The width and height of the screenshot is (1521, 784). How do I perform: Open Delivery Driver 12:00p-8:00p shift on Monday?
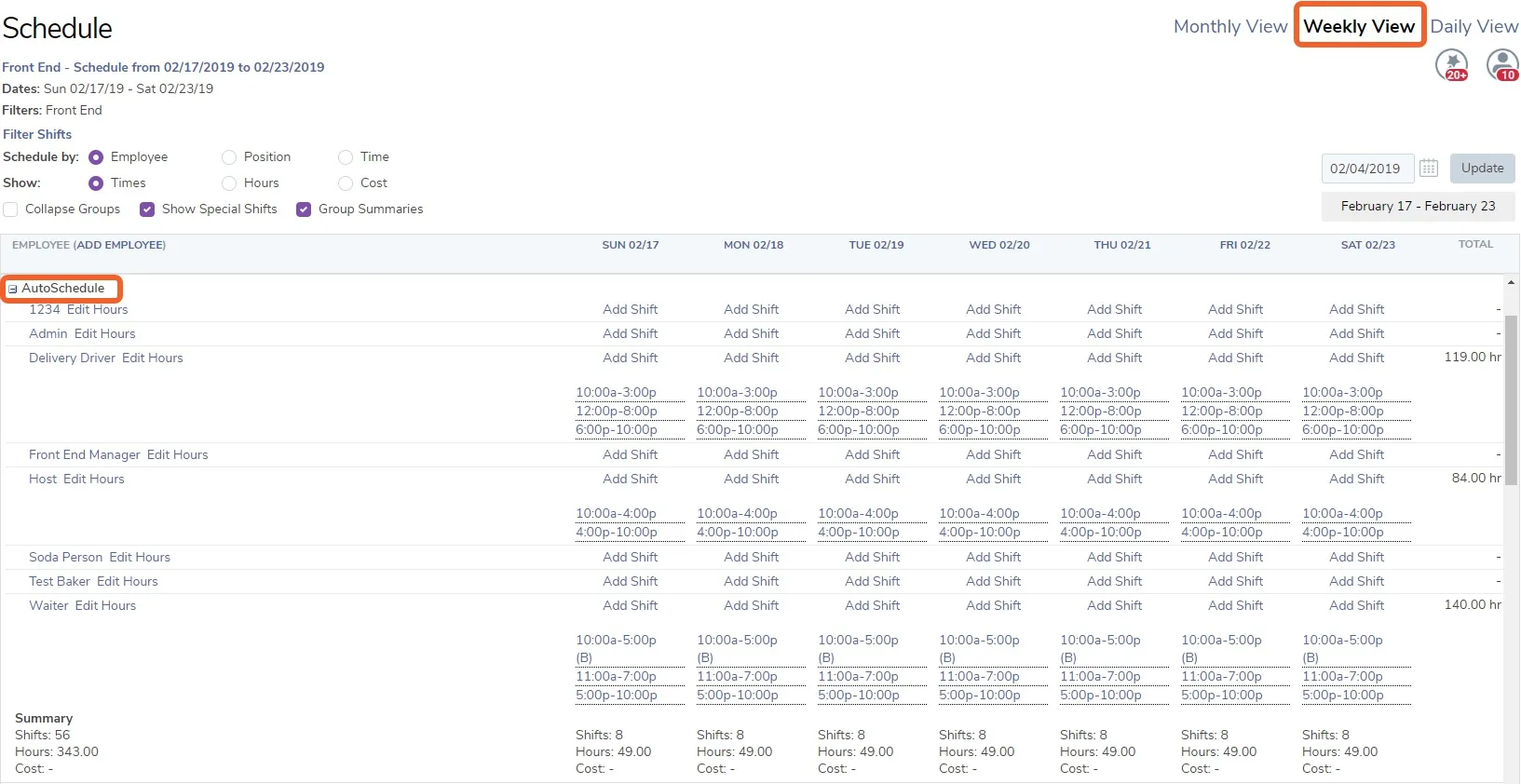click(x=738, y=411)
